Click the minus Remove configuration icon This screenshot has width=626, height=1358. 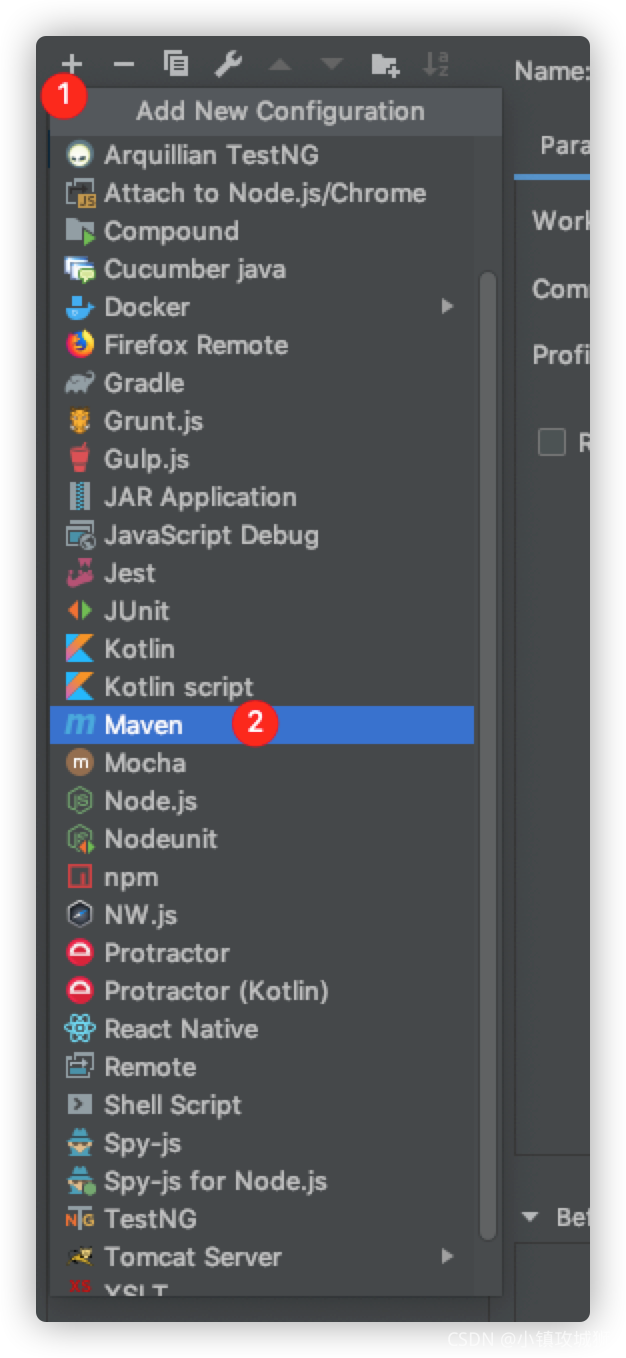124,65
